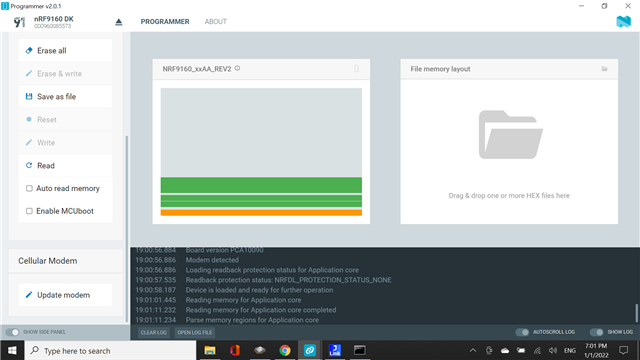Open the ABOUT tab
The image size is (640, 360).
[x=216, y=22]
